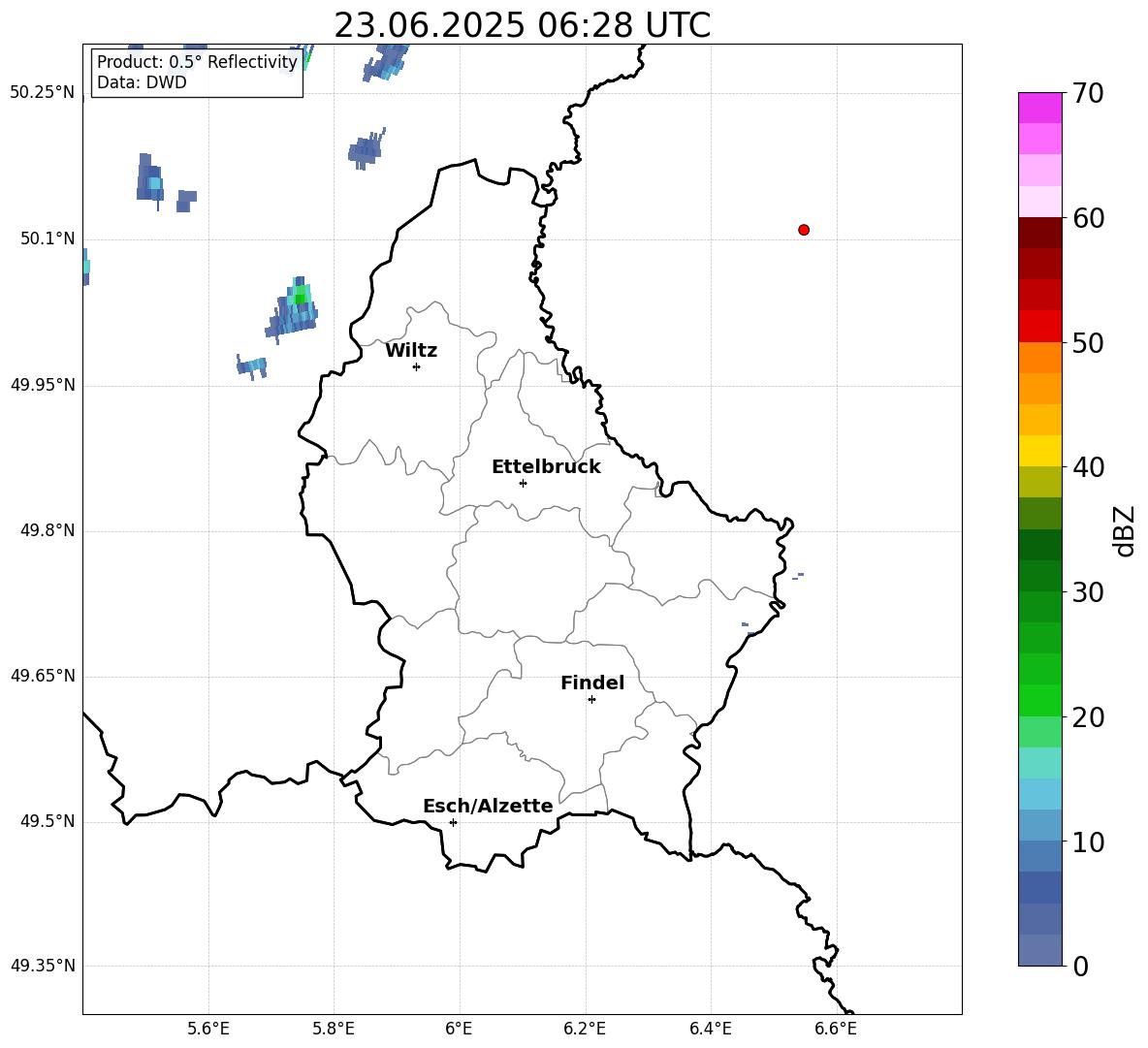Click the yellow colorbar segment at 40
This screenshot has width=1148, height=1048.
1039,451
